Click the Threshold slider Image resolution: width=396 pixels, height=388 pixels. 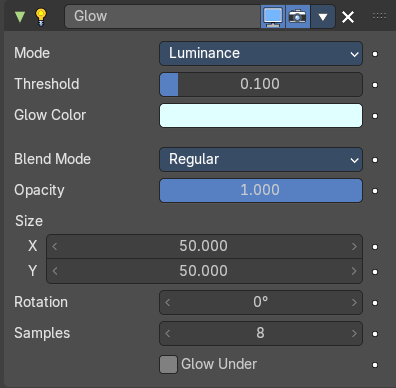261,84
